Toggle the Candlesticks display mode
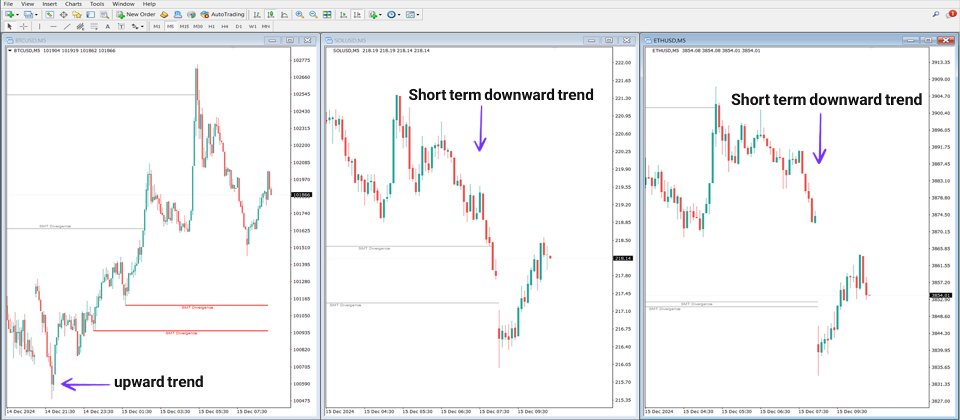 (271, 14)
